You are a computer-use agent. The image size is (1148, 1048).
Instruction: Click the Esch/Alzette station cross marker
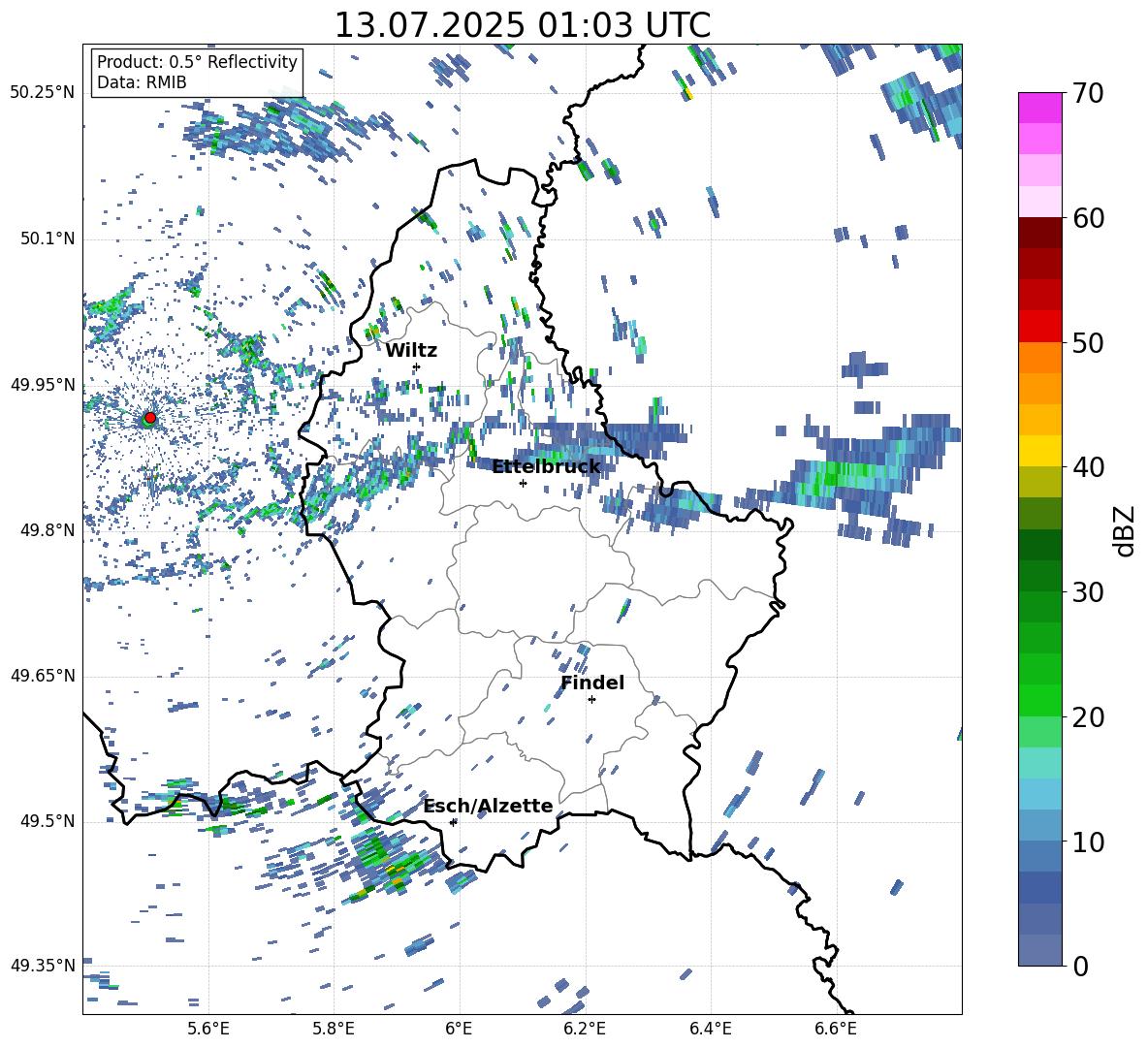click(x=453, y=822)
